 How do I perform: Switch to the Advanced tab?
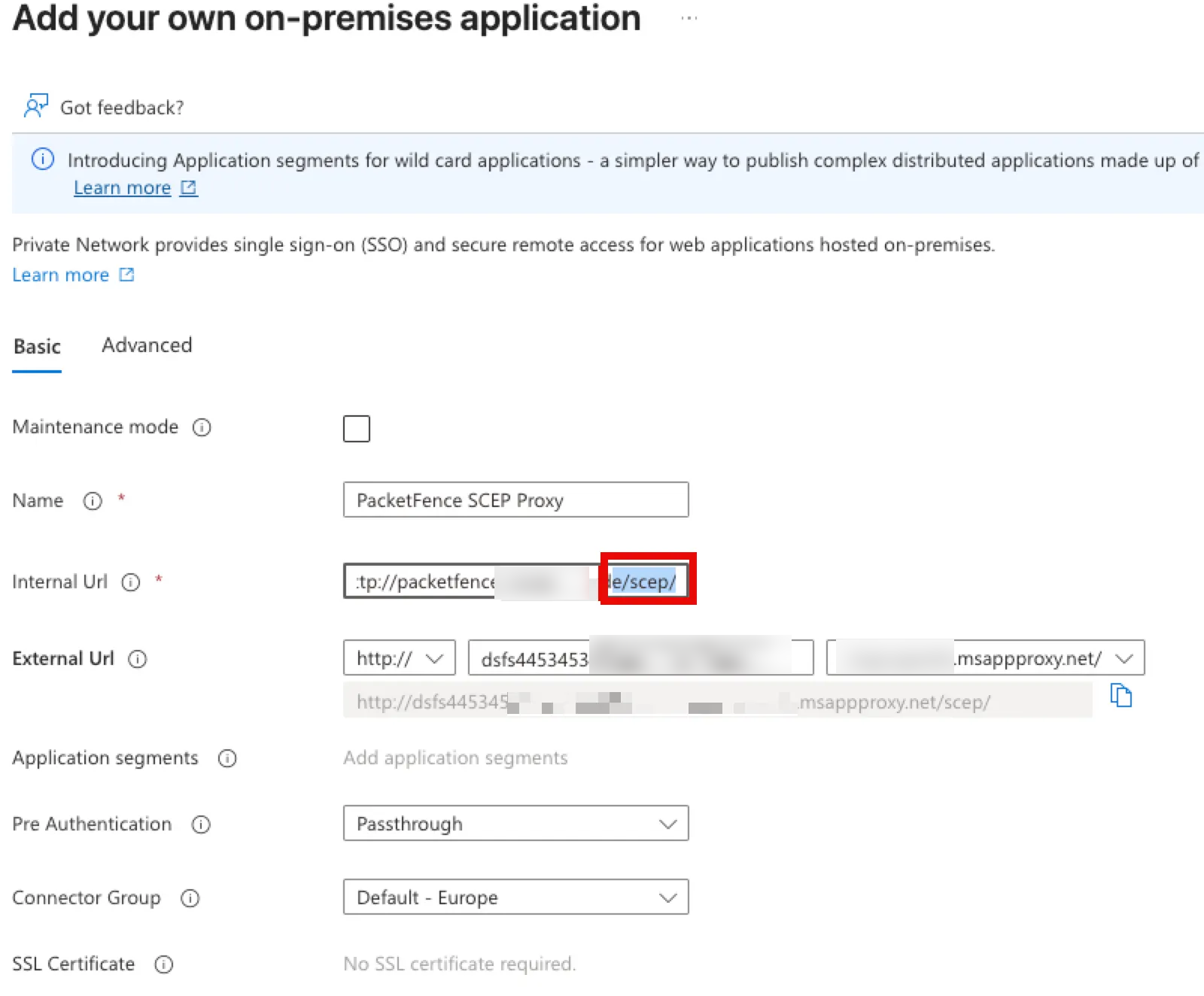[146, 345]
